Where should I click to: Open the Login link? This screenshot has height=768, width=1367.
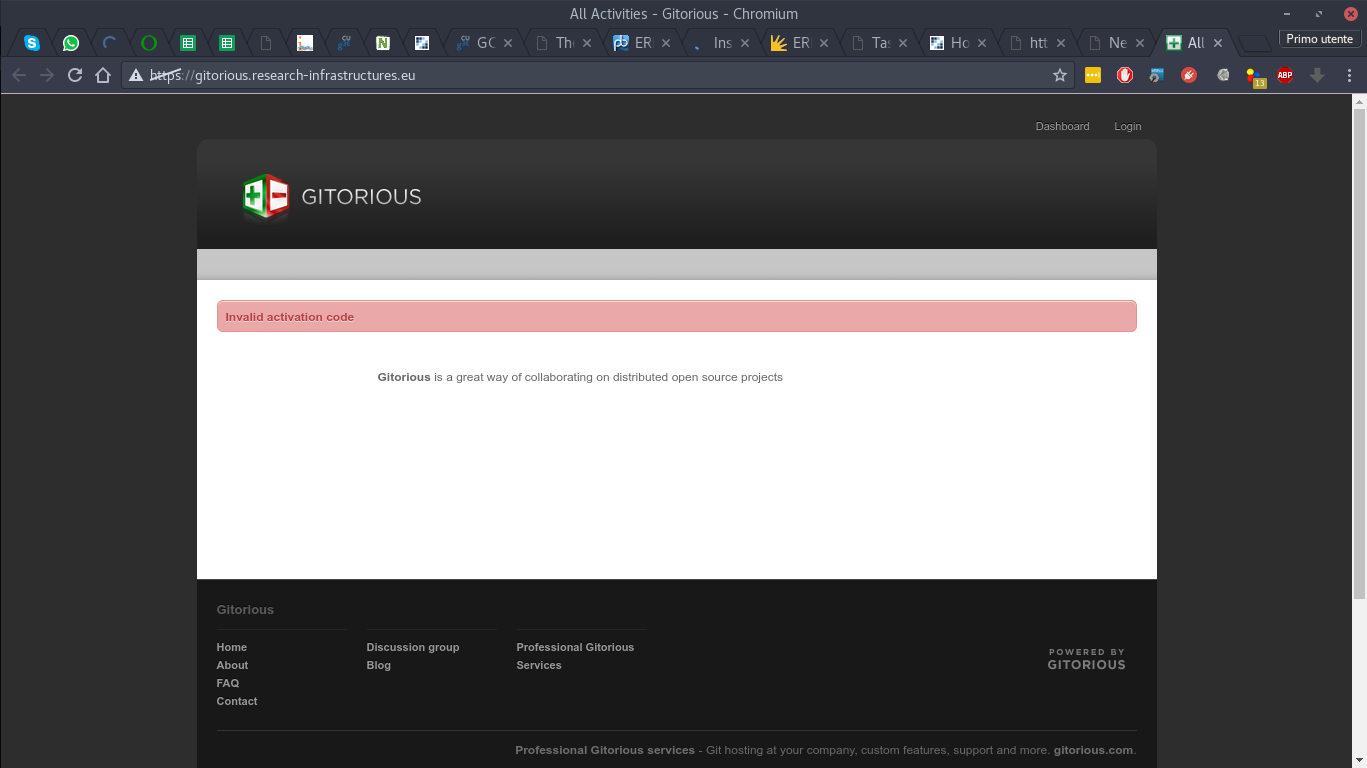pos(1127,126)
